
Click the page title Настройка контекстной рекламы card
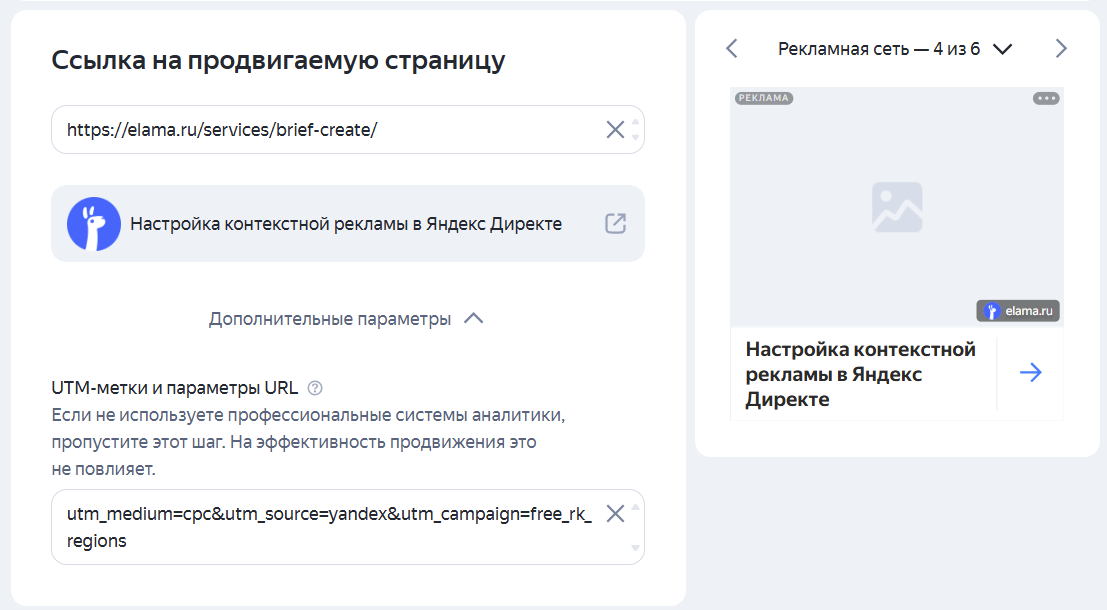pyautogui.click(x=347, y=224)
